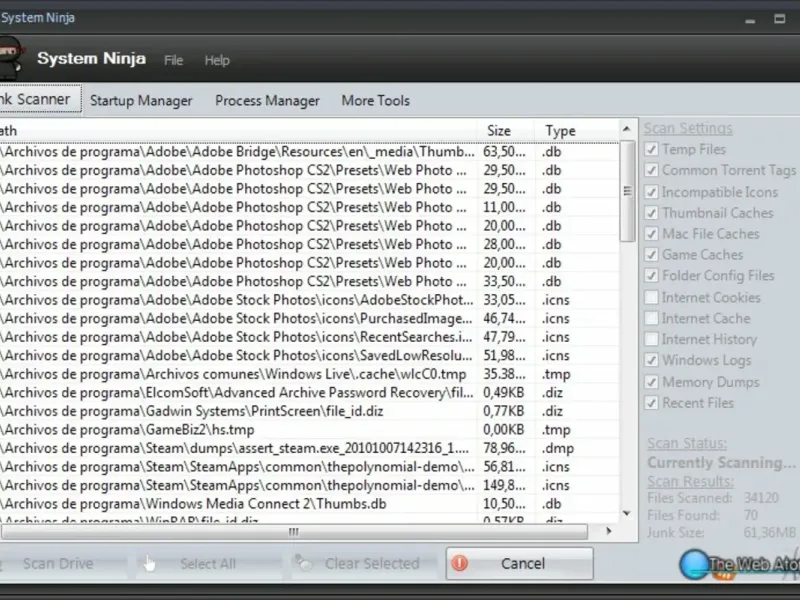Toggle Common Torrent Tags checkbox

pos(651,170)
